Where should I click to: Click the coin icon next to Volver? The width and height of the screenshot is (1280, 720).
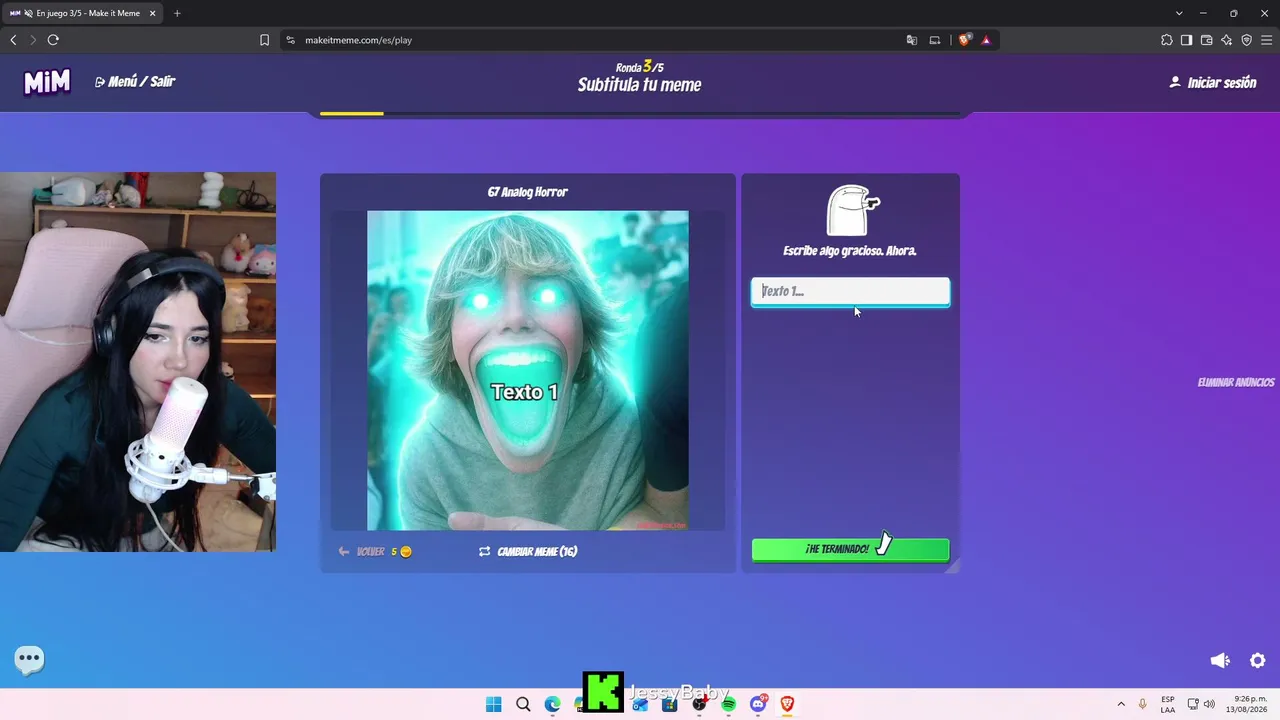click(405, 551)
